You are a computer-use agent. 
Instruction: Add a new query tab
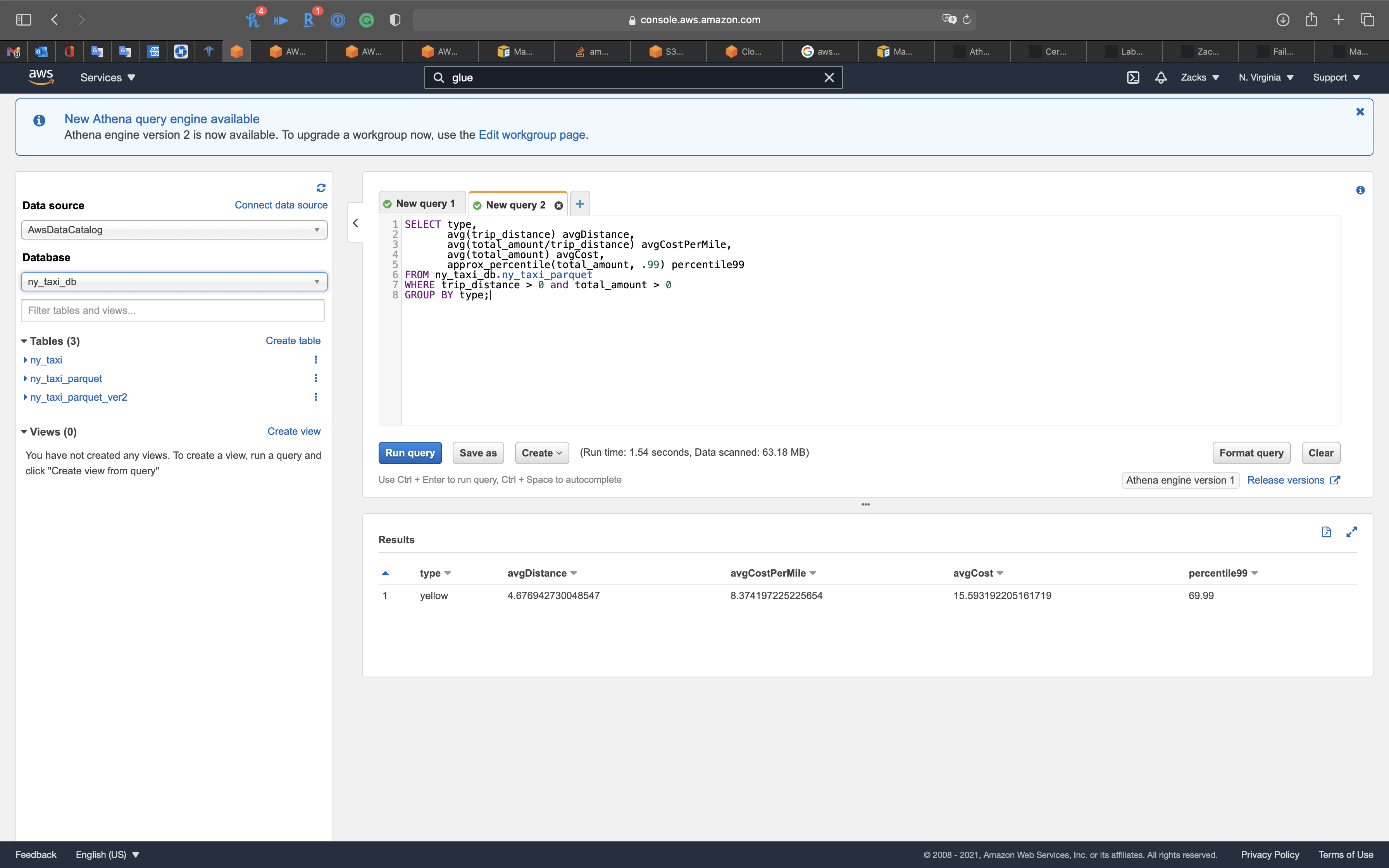(x=580, y=204)
